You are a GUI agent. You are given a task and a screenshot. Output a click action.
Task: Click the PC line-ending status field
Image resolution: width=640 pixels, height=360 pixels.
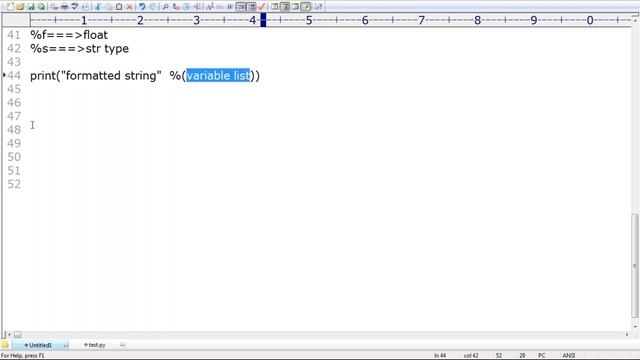pyautogui.click(x=542, y=356)
